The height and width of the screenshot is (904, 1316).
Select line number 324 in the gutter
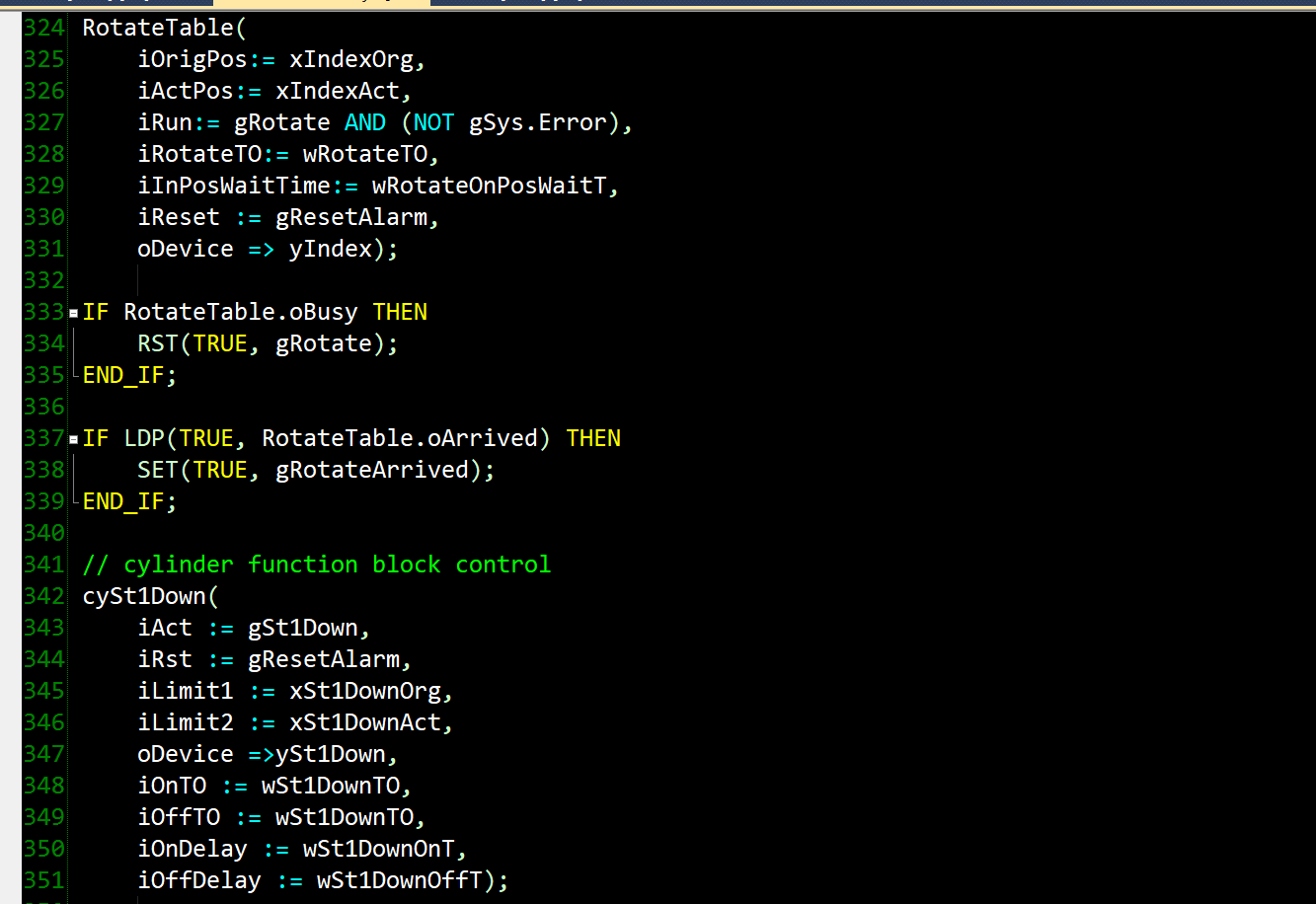[x=43, y=28]
